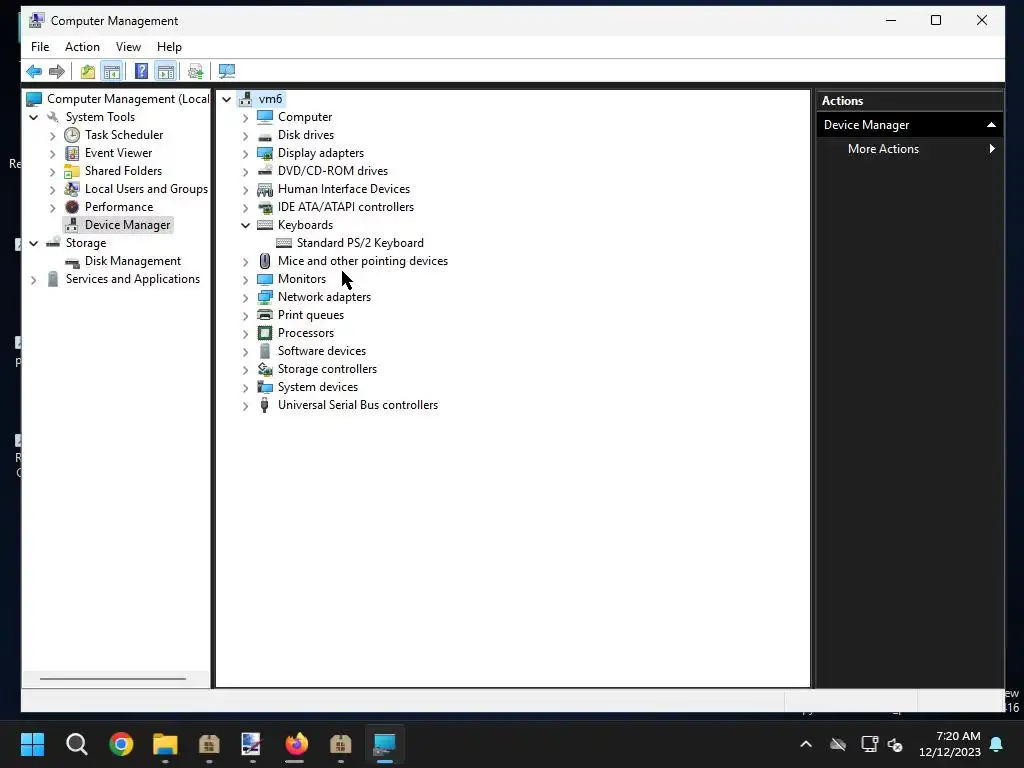Select the Software devices label
The width and height of the screenshot is (1024, 768).
[x=322, y=351]
